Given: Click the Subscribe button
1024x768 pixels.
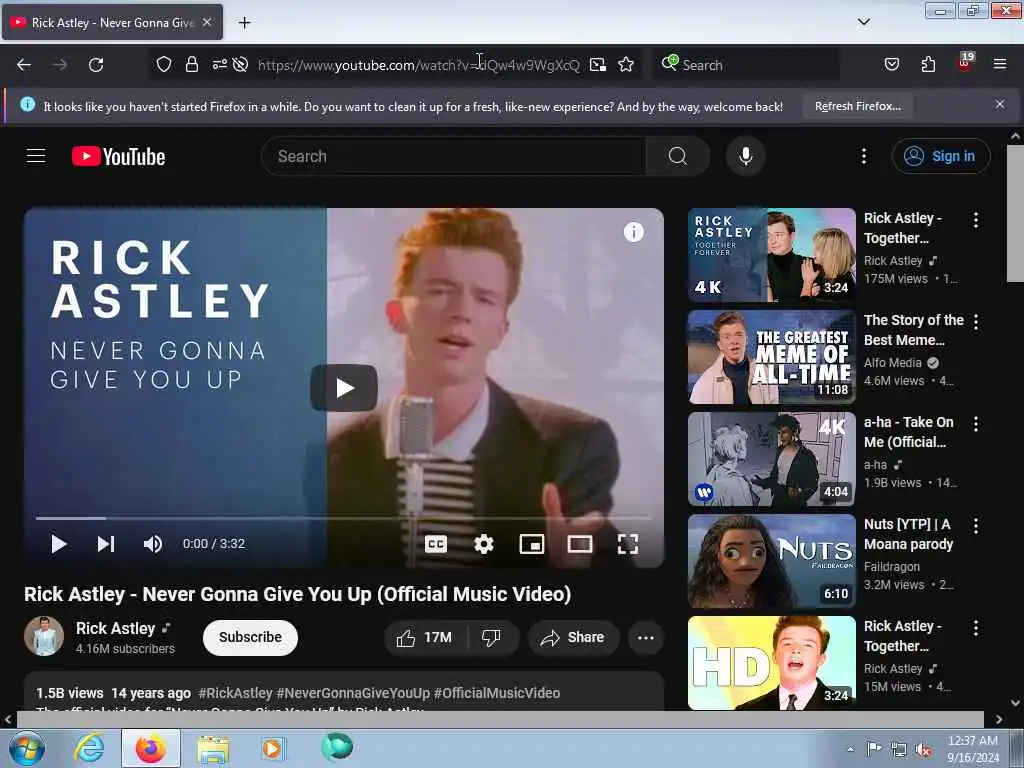Looking at the screenshot, I should click(x=250, y=637).
